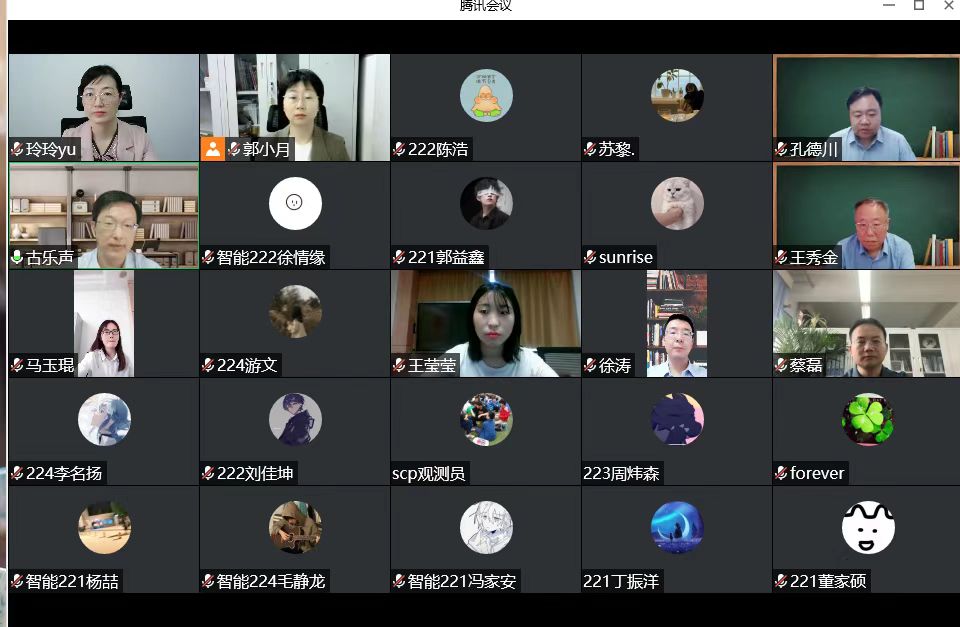Screen dimensions: 960x627
Task: Click sunrise's cat avatar
Action: pyautogui.click(x=677, y=203)
